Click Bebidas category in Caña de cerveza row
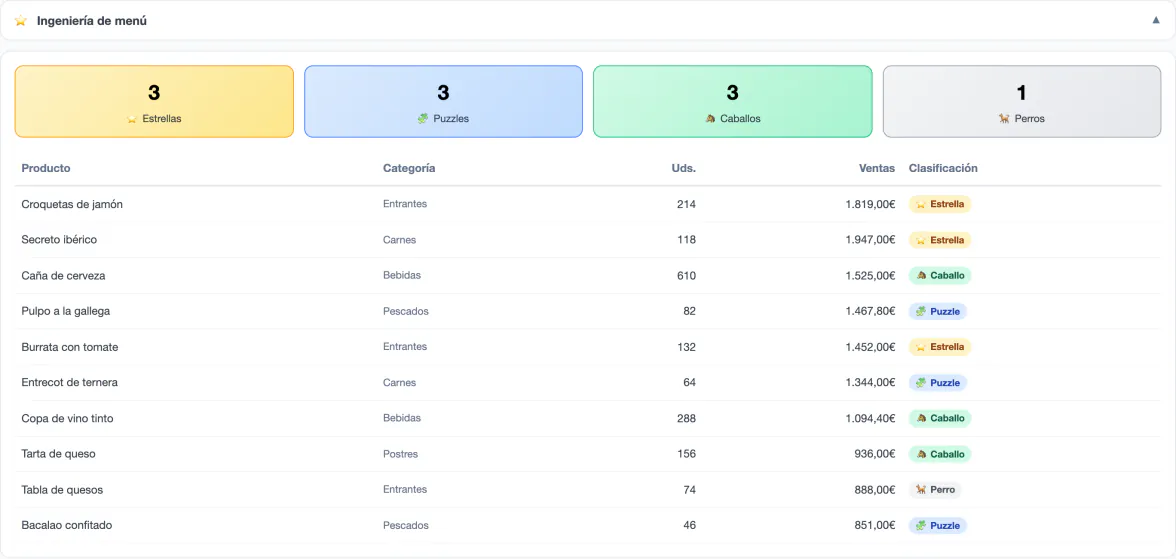This screenshot has width=1176, height=559. point(402,275)
